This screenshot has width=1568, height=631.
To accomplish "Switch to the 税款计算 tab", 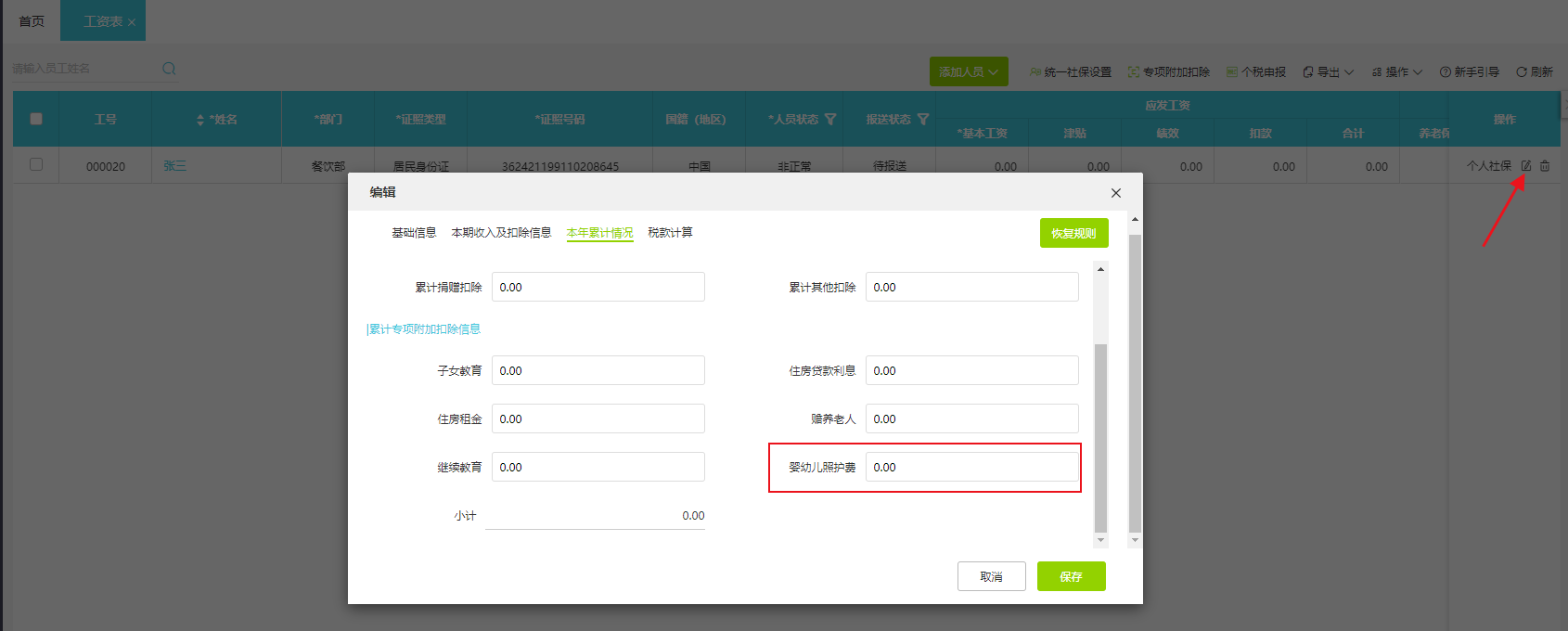I will pyautogui.click(x=670, y=233).
